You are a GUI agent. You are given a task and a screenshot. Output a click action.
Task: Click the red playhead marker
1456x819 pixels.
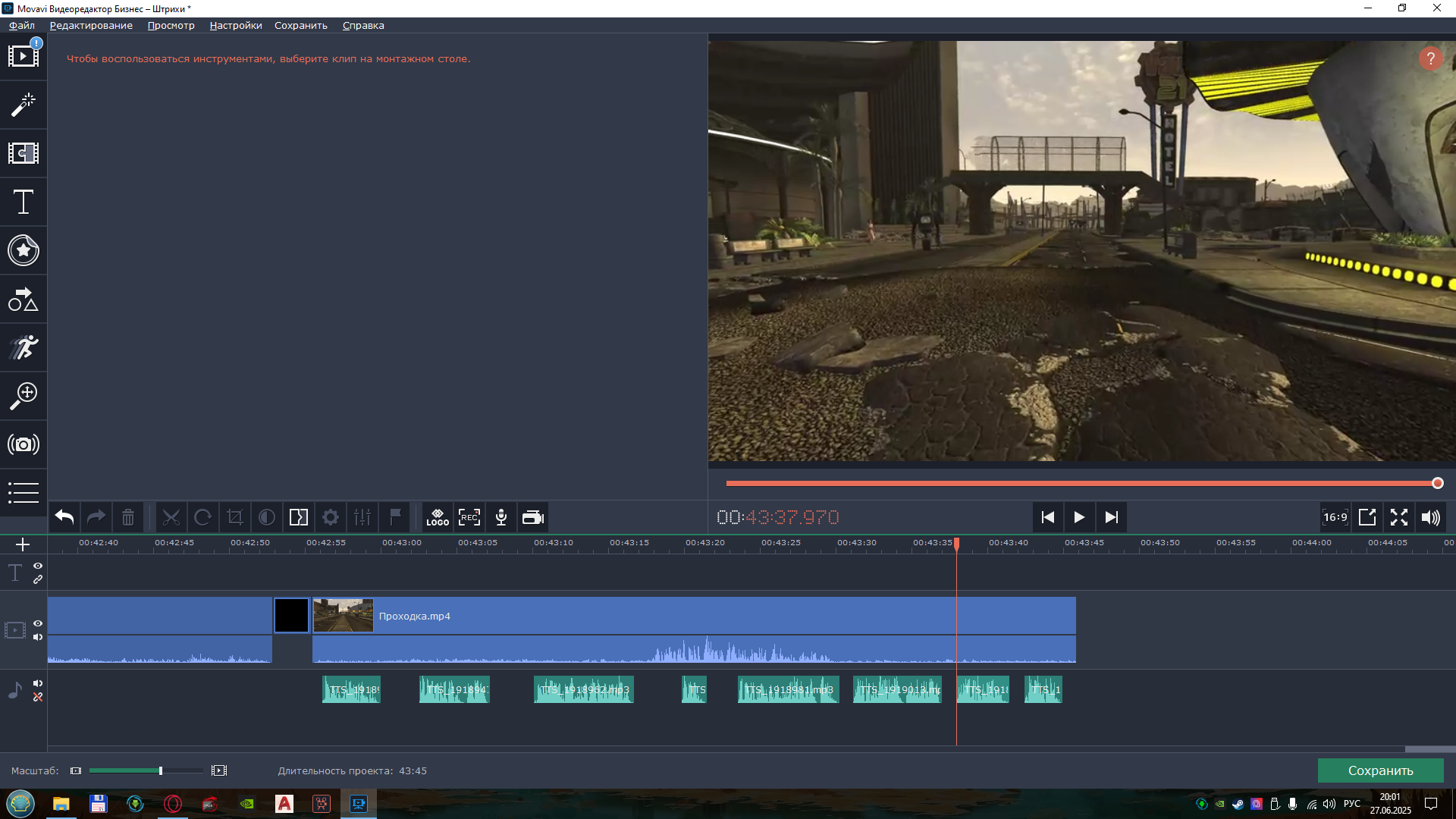coord(956,544)
